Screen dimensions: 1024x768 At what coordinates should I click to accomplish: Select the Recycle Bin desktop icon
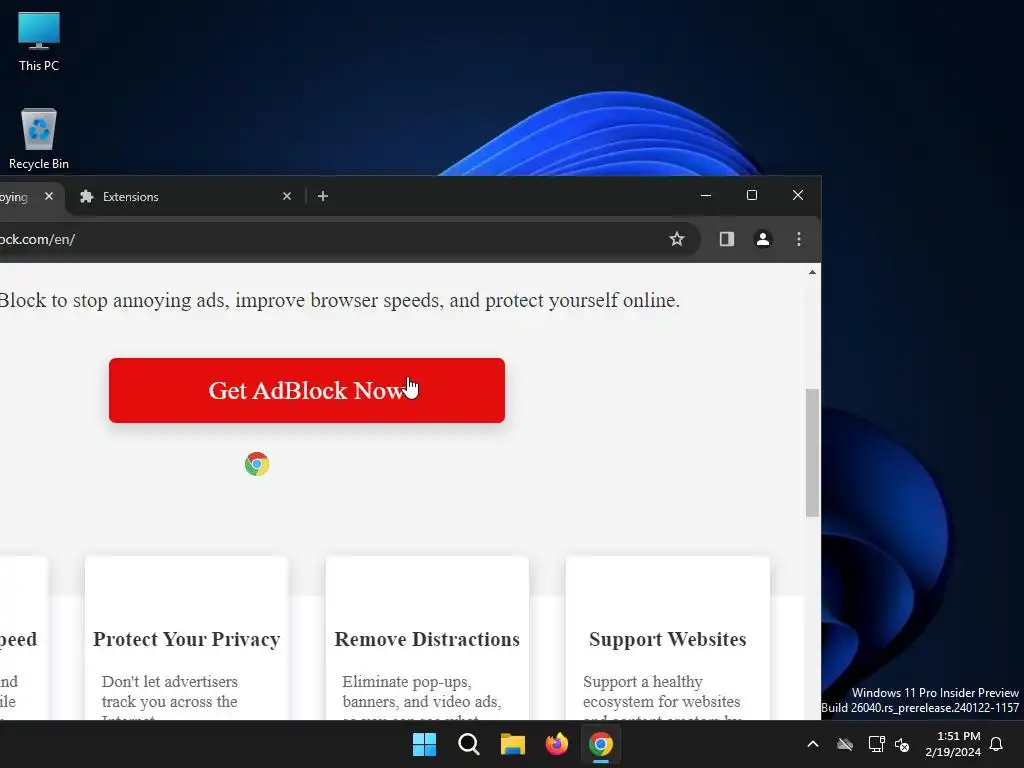[x=39, y=139]
